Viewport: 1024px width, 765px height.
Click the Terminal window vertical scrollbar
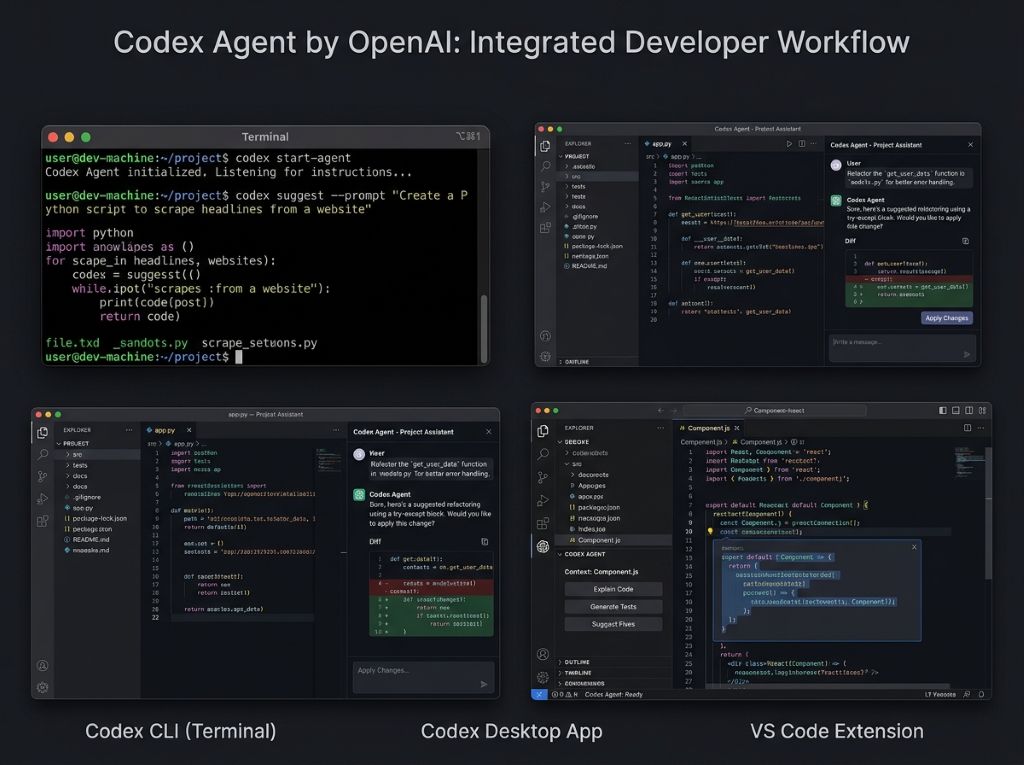pos(484,329)
